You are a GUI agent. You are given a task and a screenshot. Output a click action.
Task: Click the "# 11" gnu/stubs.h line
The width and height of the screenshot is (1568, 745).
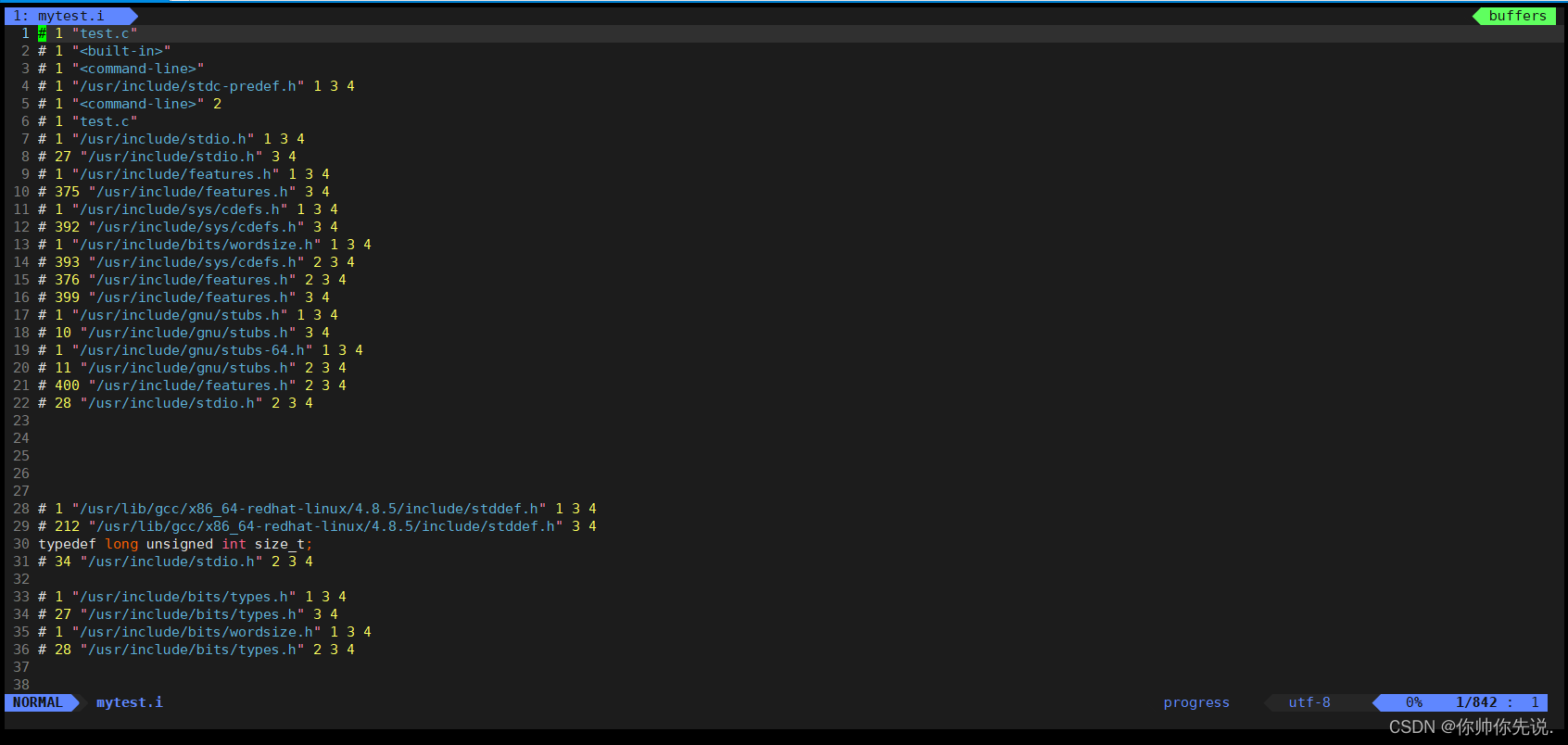[193, 368]
